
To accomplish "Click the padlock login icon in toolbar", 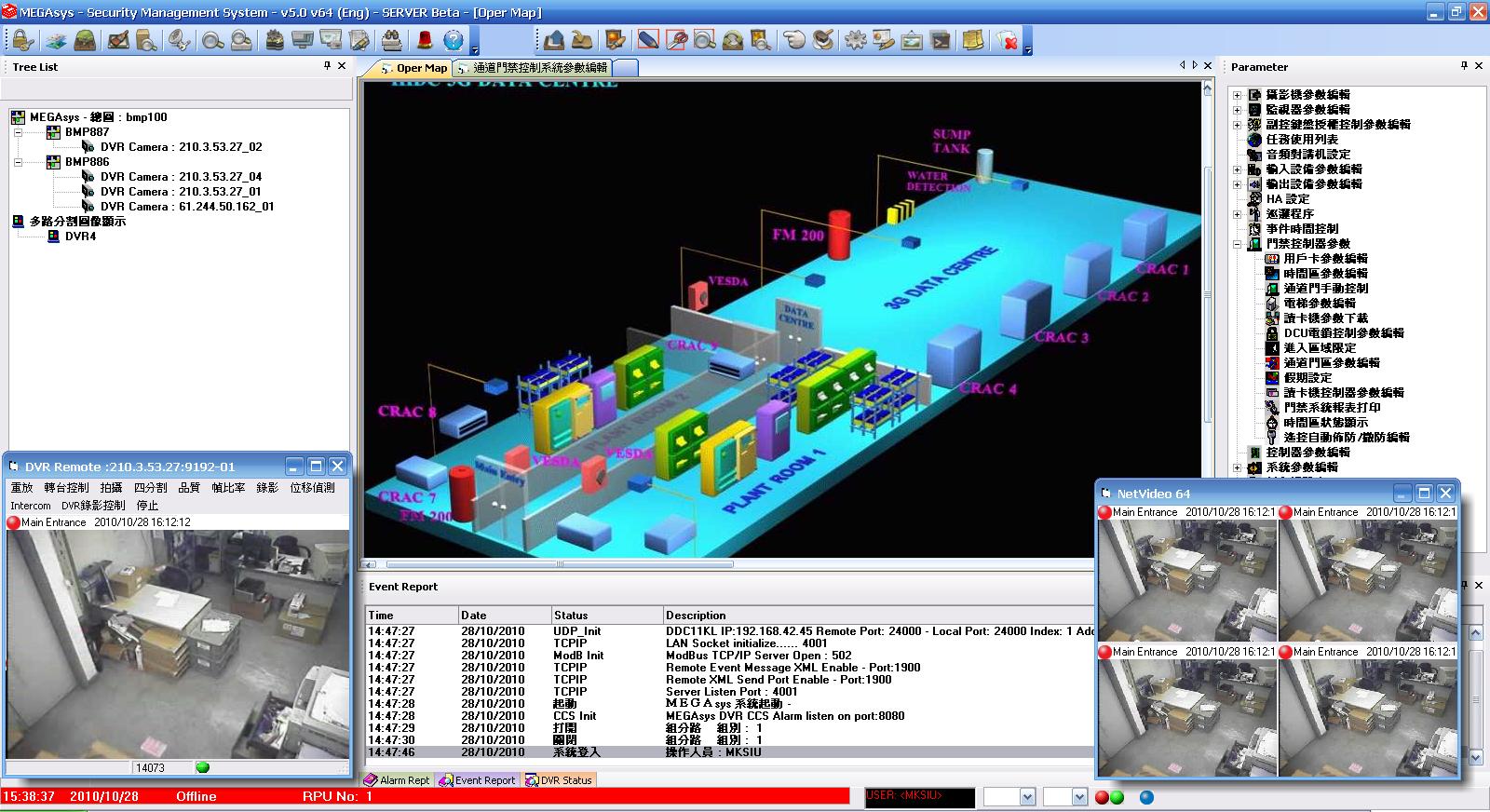I will pos(22,40).
